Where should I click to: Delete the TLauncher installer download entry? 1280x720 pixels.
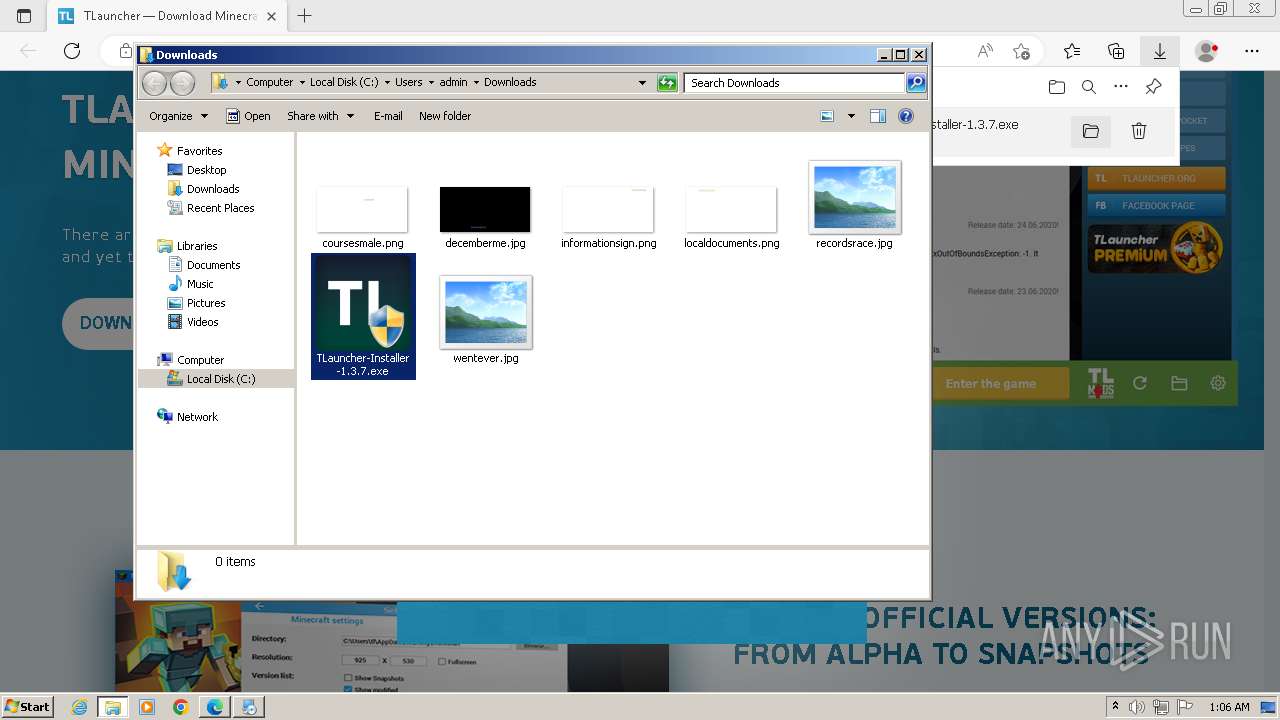(x=1138, y=131)
